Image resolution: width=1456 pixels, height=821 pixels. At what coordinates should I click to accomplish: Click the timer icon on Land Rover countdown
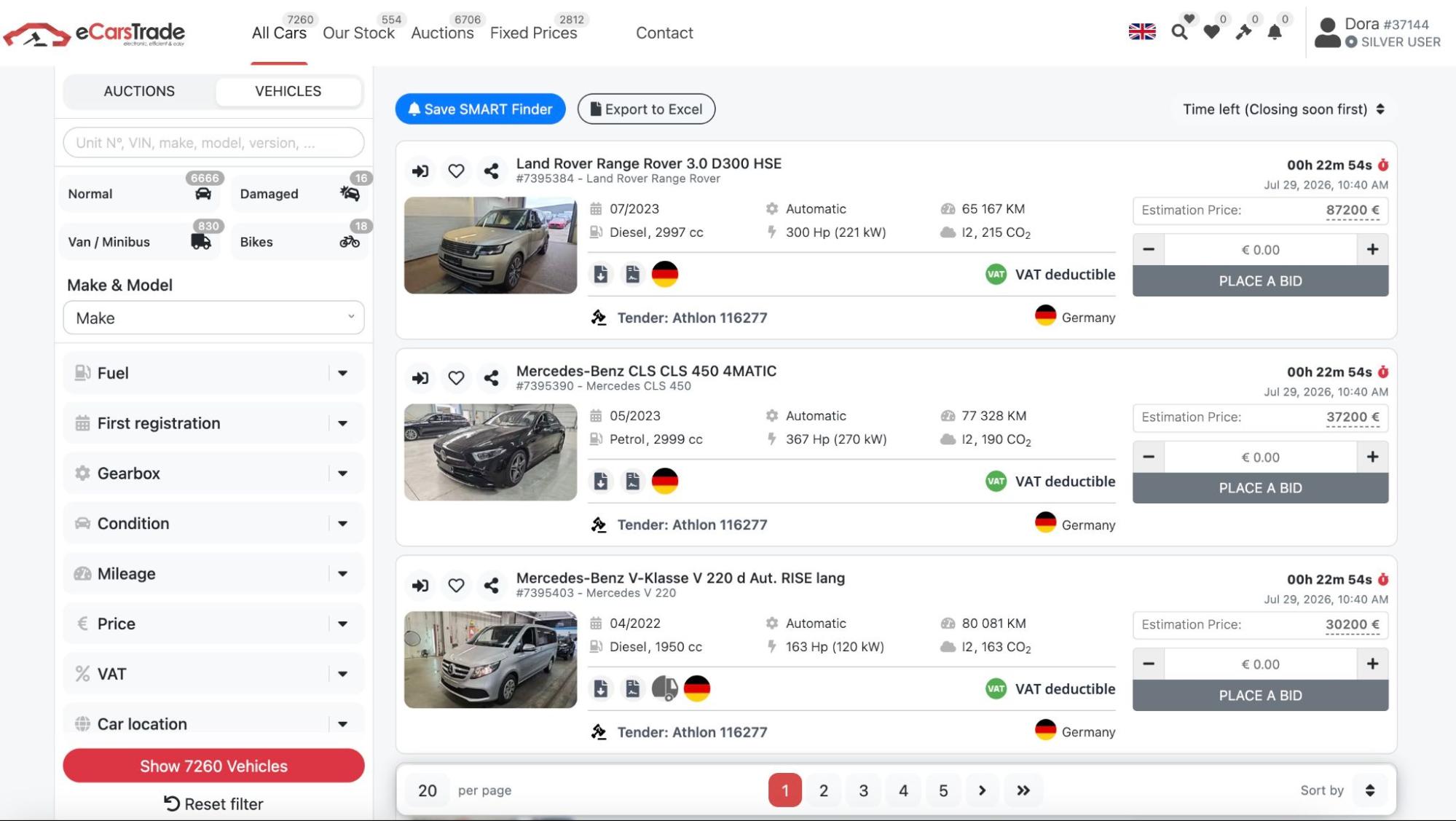tap(1383, 165)
